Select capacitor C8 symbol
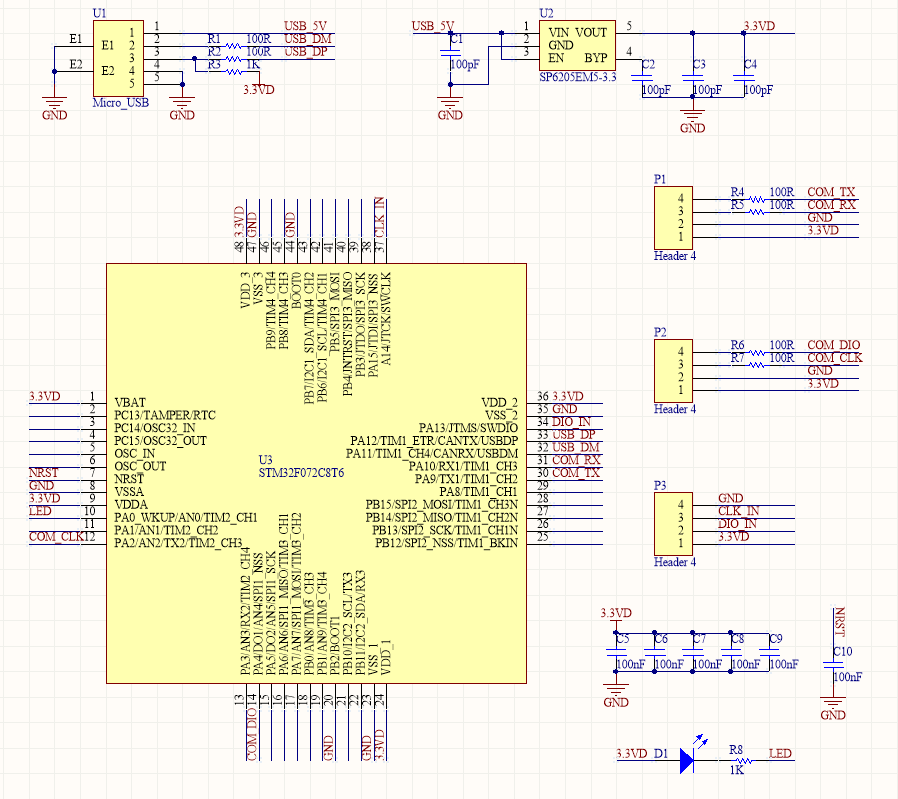This screenshot has width=898, height=799. click(x=731, y=652)
